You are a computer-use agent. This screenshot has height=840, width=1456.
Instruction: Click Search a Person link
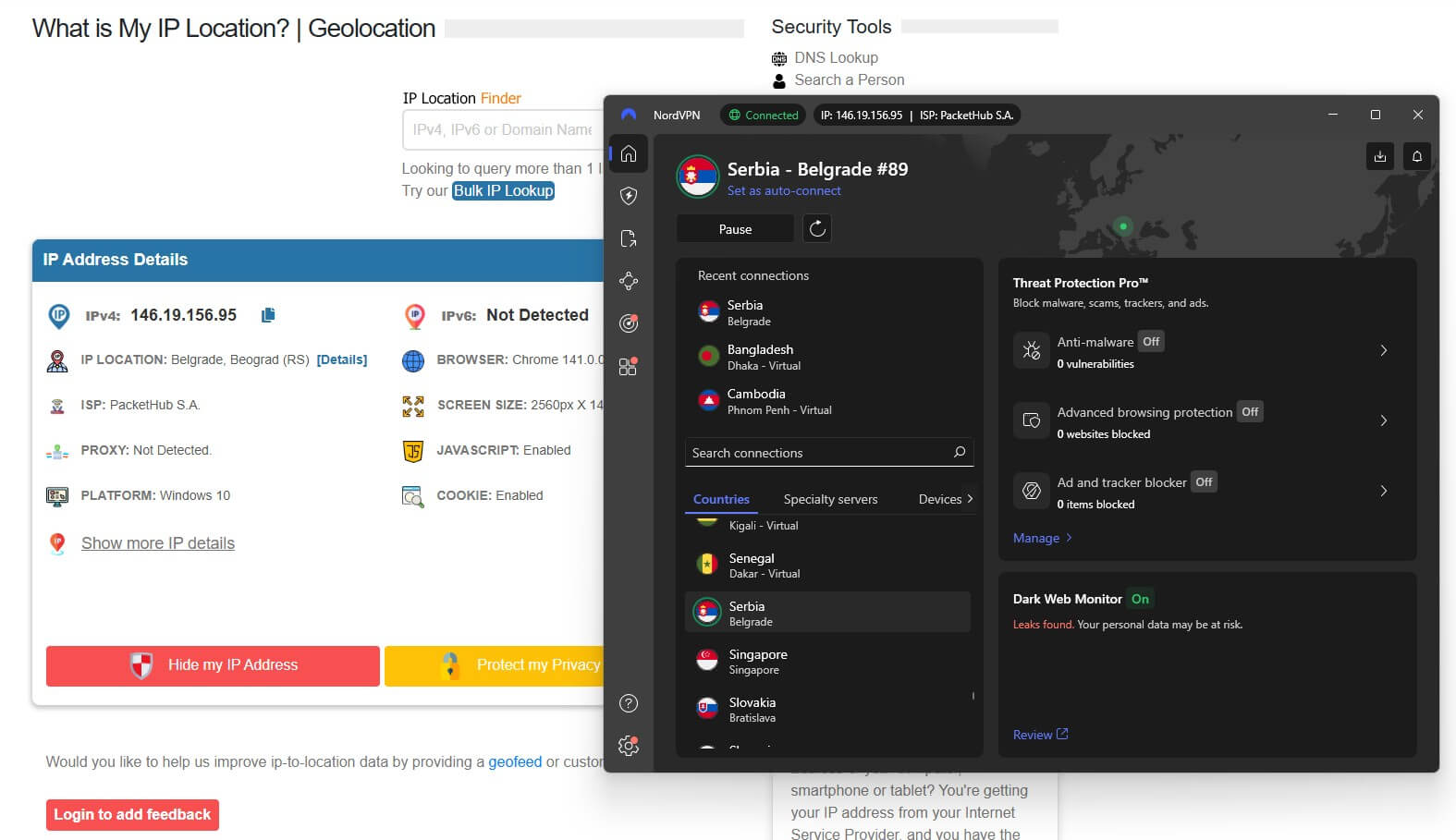coord(850,79)
